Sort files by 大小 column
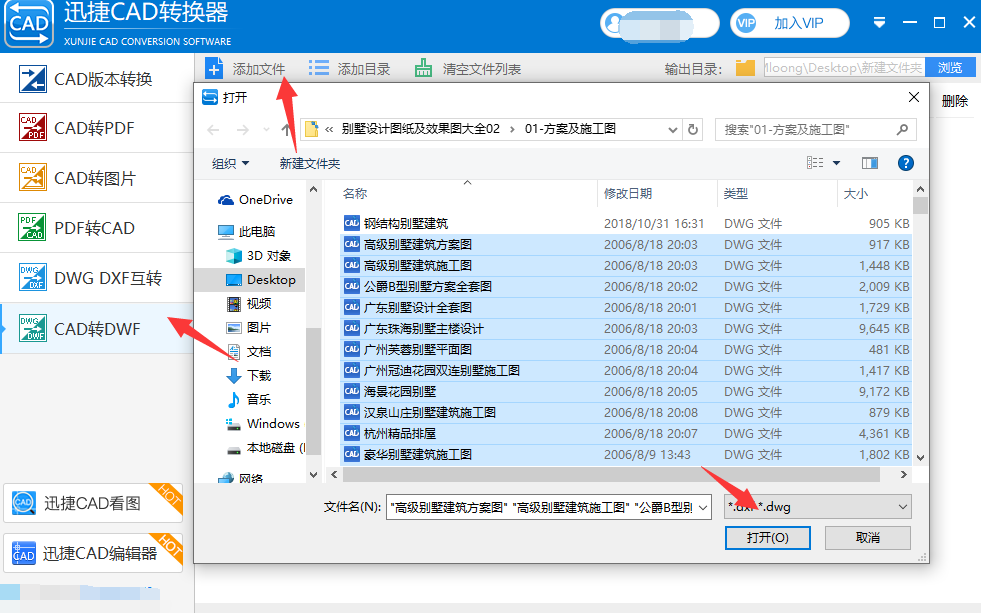Screen dimensions: 981x613 point(875,193)
